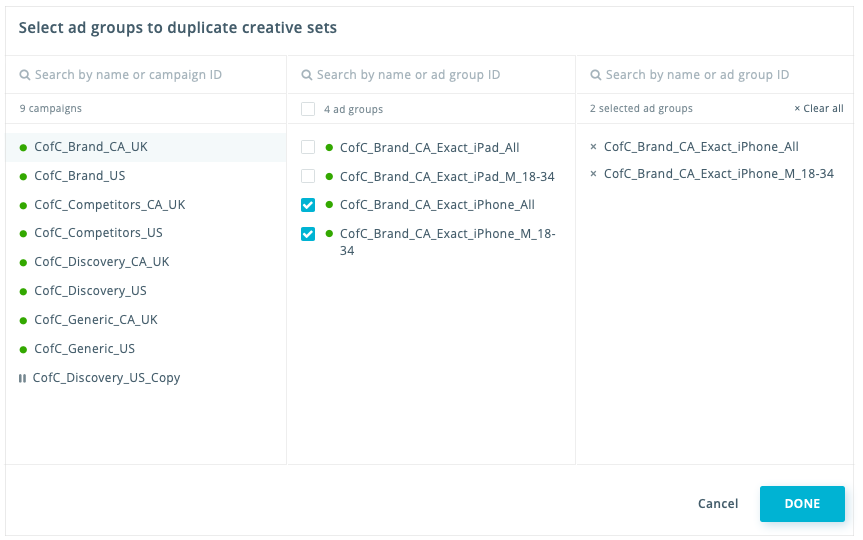Click ad group name CofC_Brand_CA_Exact_iPad_M_18-34
The width and height of the screenshot is (863, 540).
tap(447, 177)
